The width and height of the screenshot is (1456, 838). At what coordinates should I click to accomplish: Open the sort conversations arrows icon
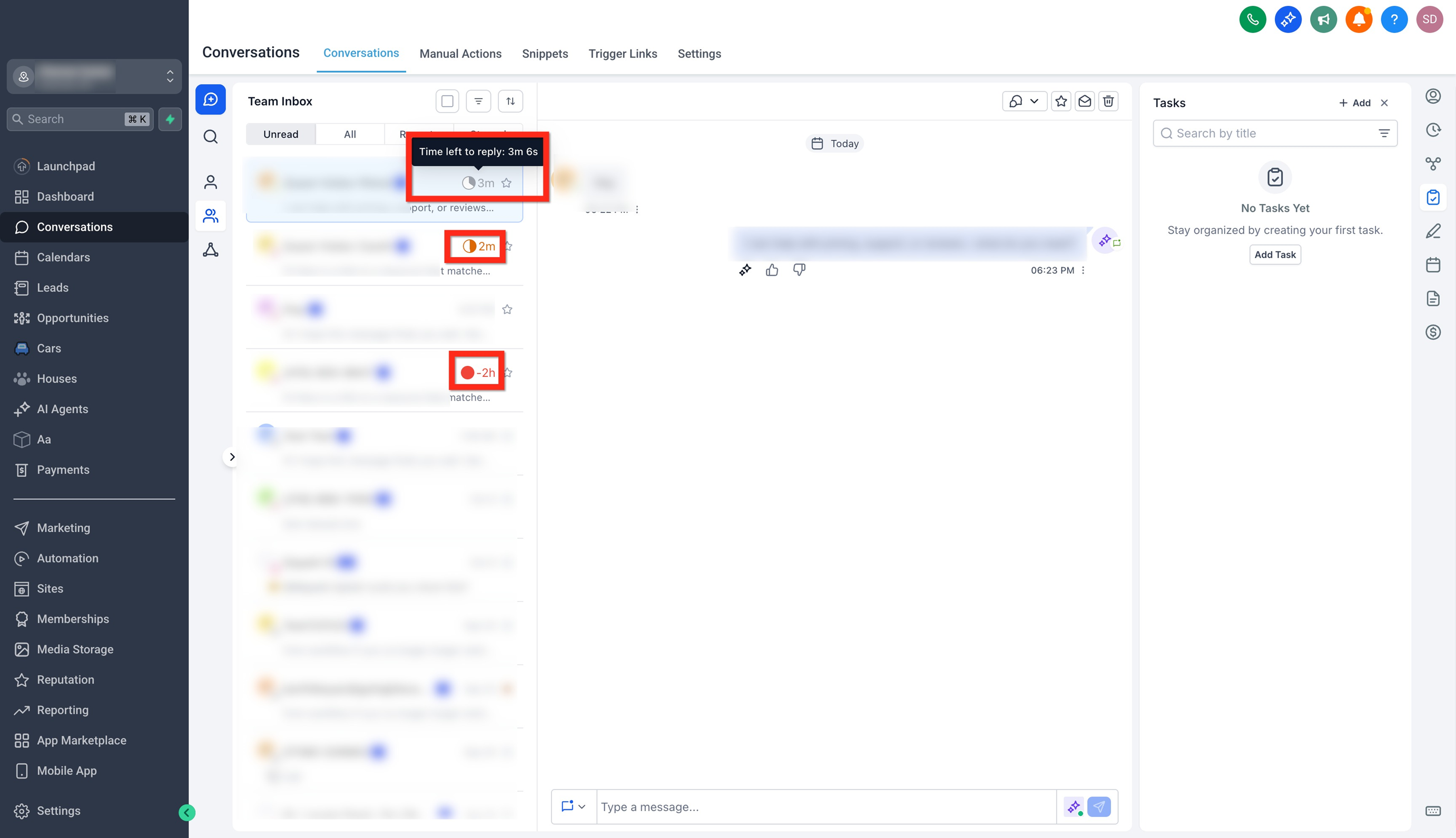click(510, 101)
